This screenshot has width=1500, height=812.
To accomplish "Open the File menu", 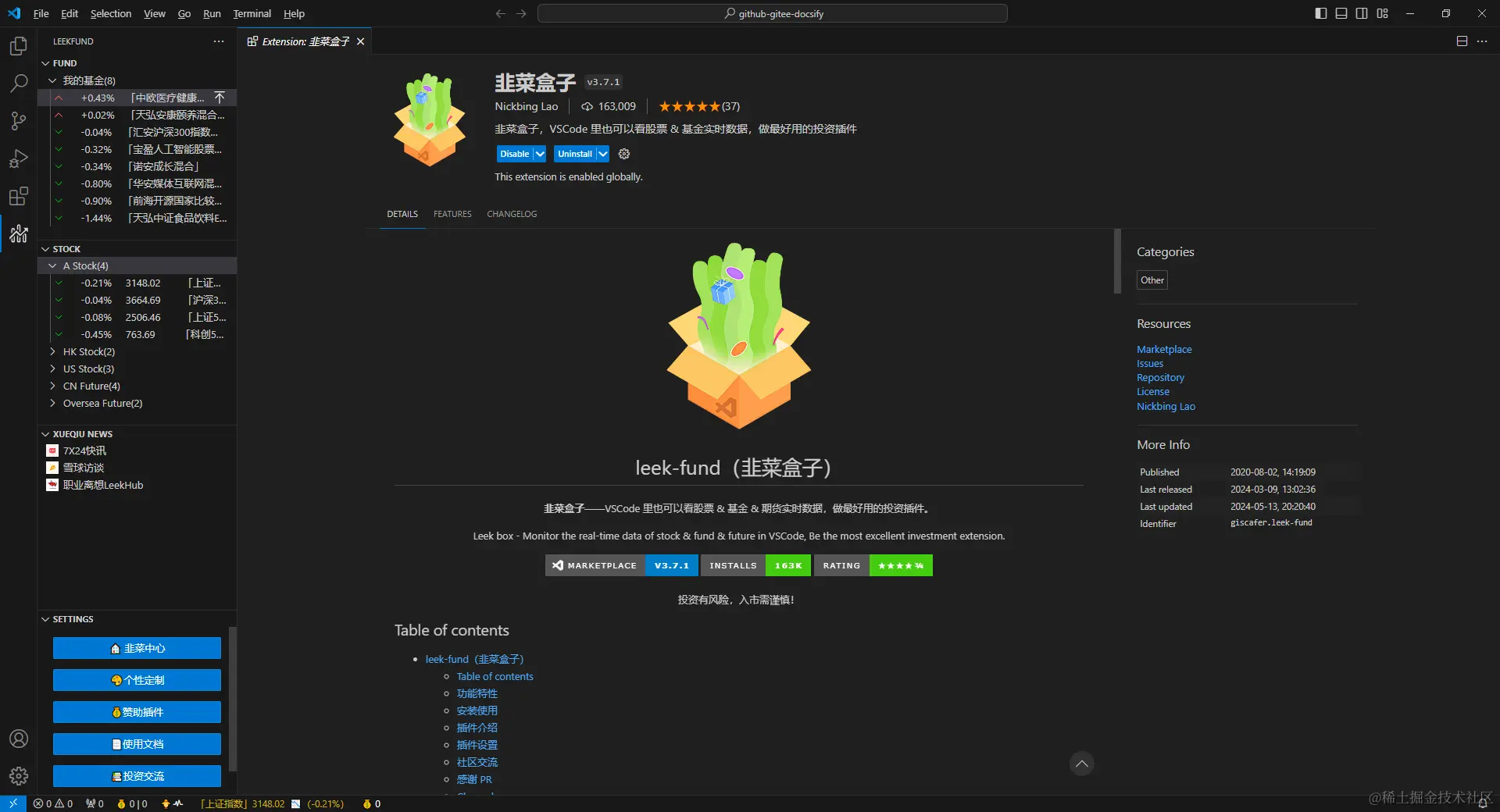I will click(41, 13).
